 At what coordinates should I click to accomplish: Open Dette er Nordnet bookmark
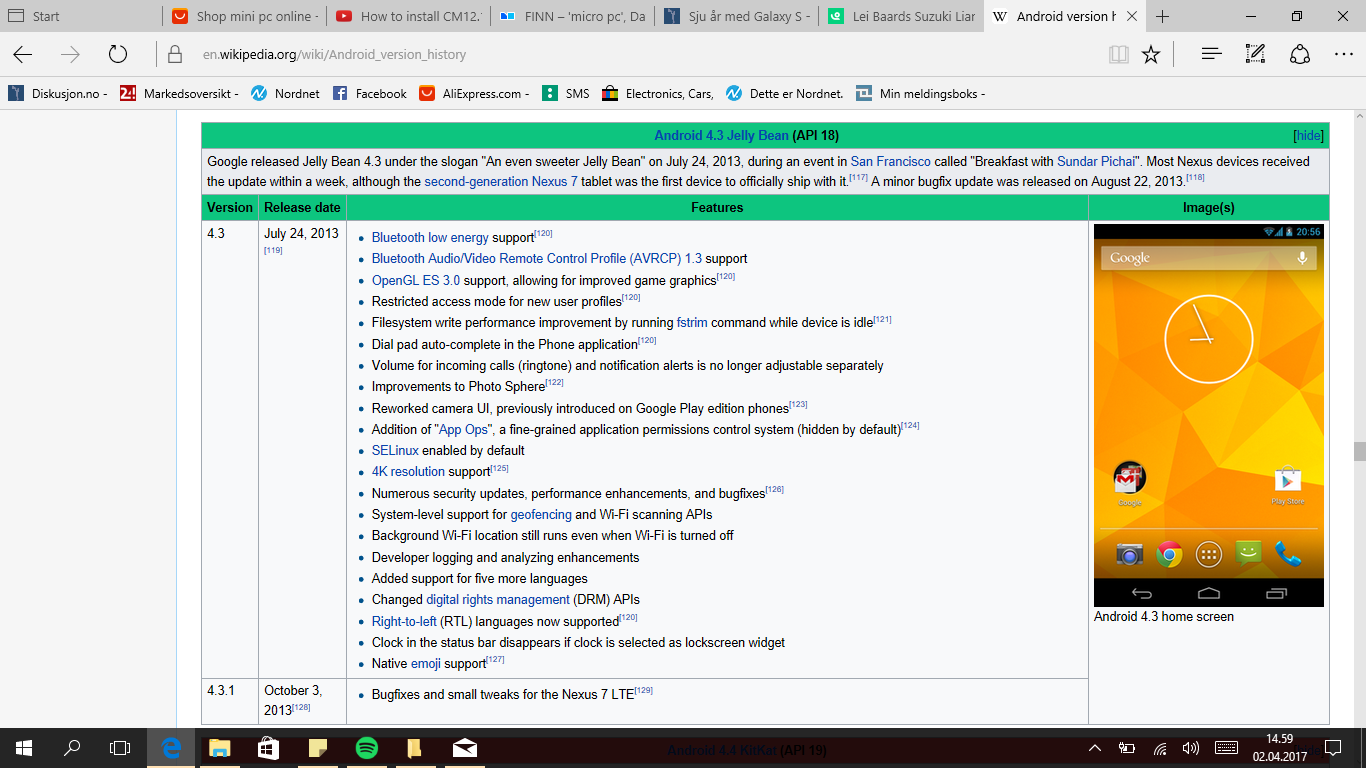click(785, 93)
